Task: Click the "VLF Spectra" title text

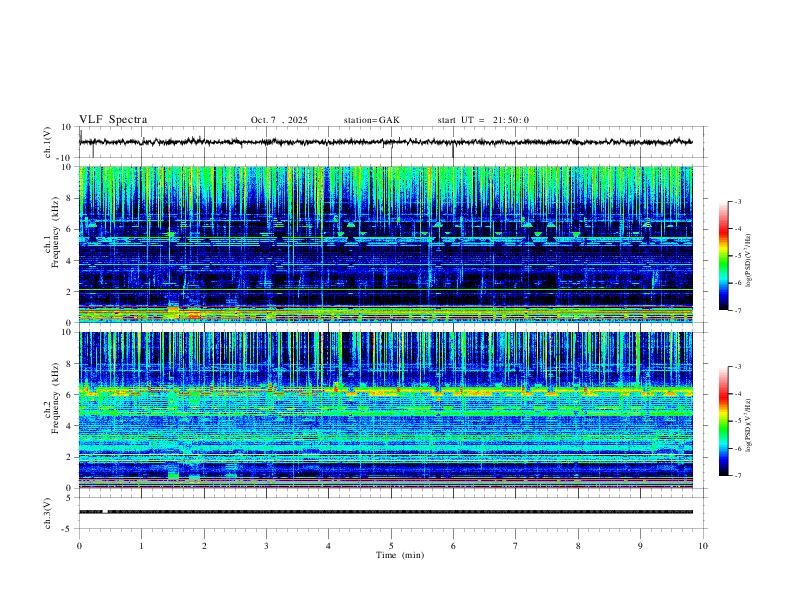Action: (x=113, y=120)
